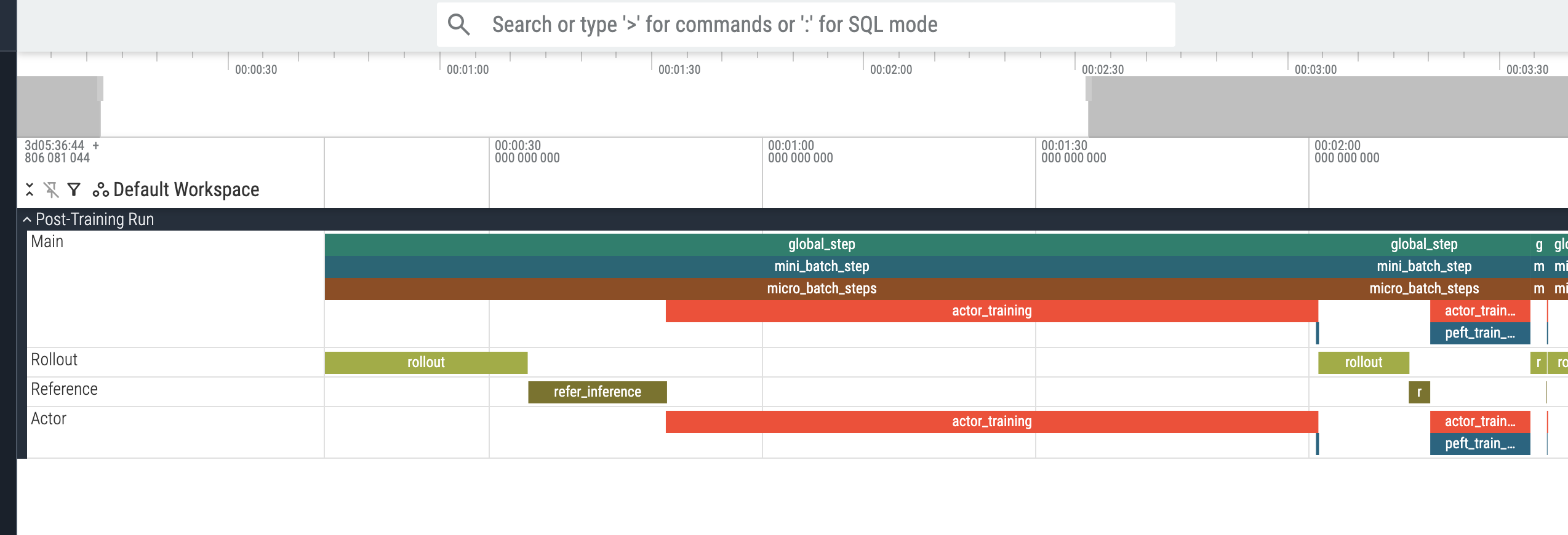The height and width of the screenshot is (535, 1568).
Task: Open the track filter icon
Action: [x=74, y=189]
